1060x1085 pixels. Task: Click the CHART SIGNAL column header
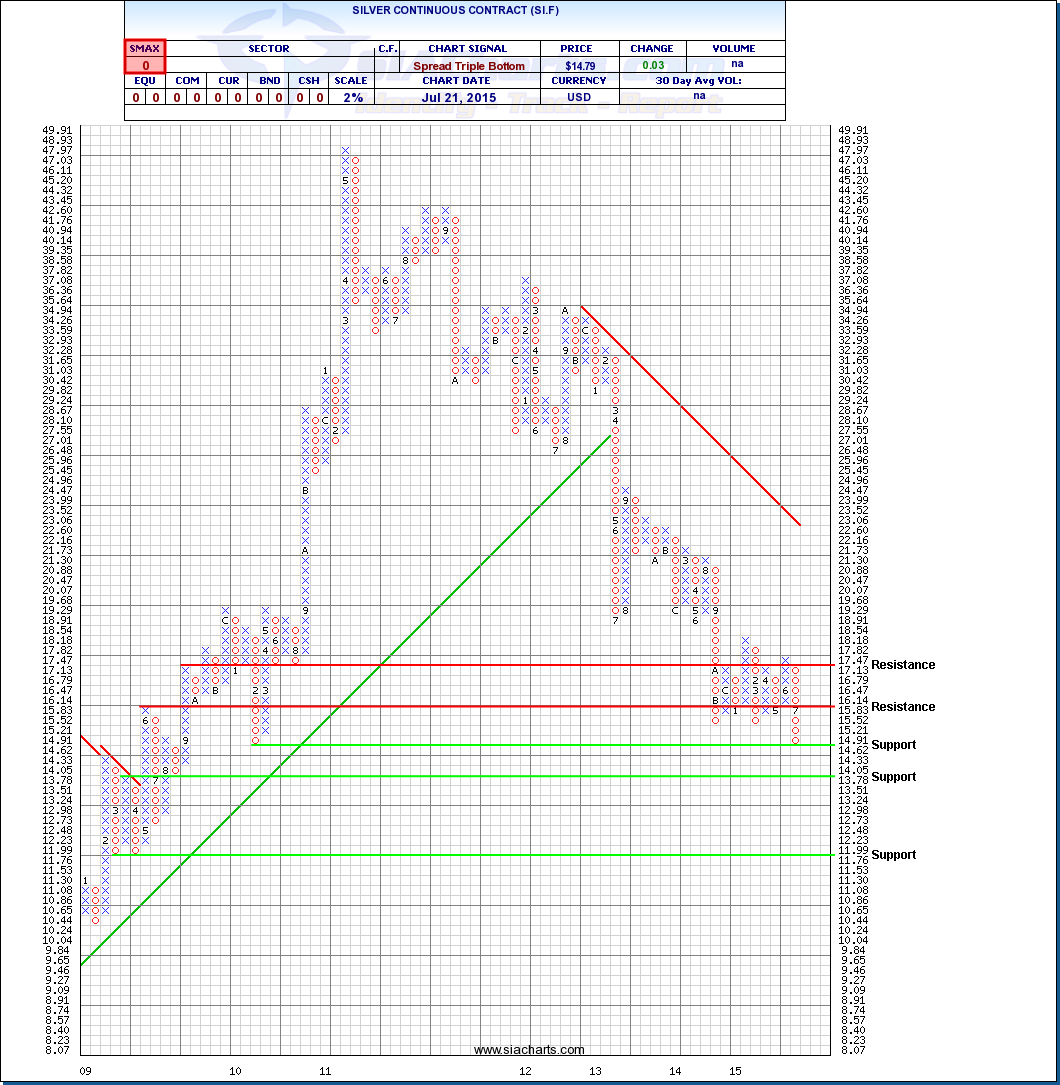tap(469, 48)
